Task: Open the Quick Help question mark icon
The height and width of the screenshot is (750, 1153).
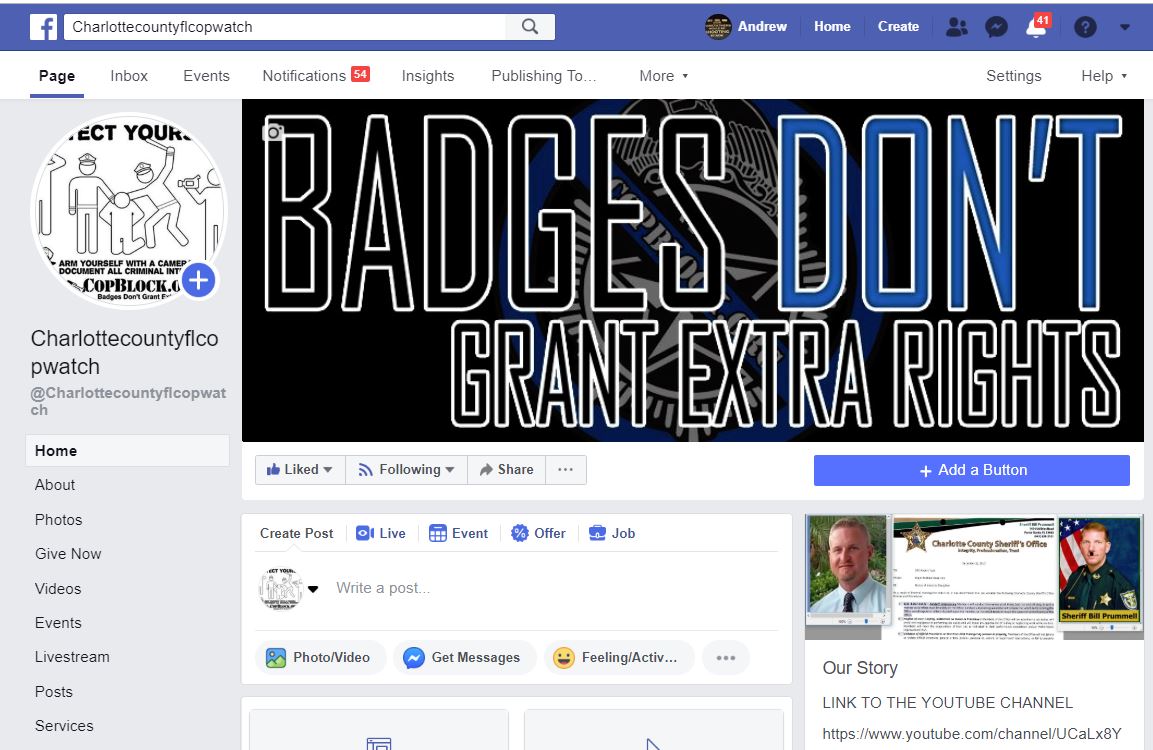Action: [1085, 27]
